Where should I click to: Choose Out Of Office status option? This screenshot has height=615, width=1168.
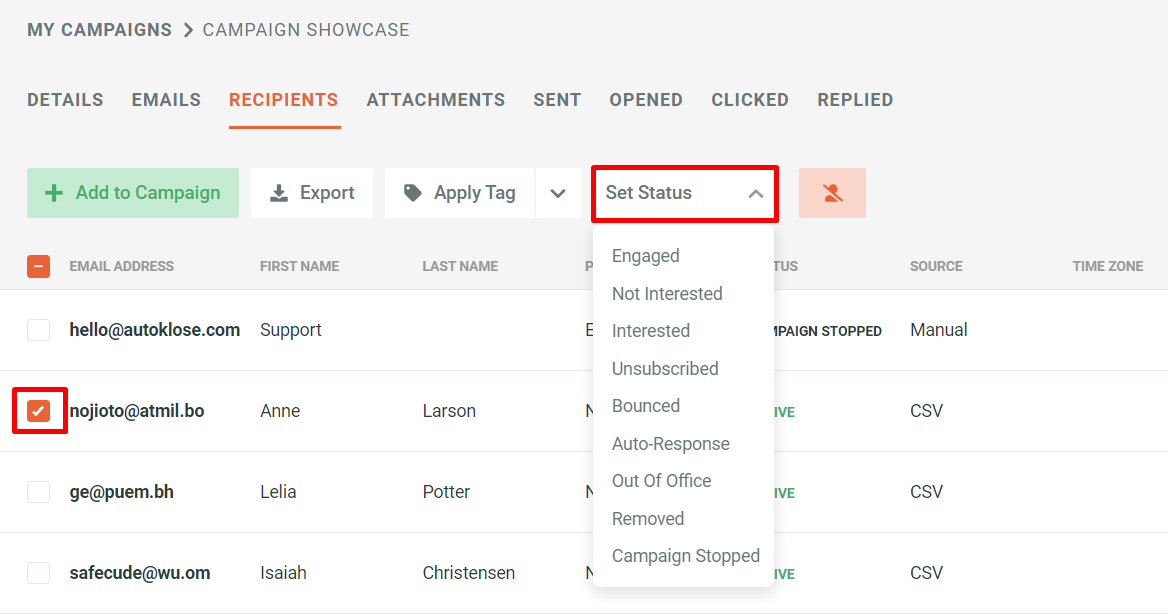[661, 481]
